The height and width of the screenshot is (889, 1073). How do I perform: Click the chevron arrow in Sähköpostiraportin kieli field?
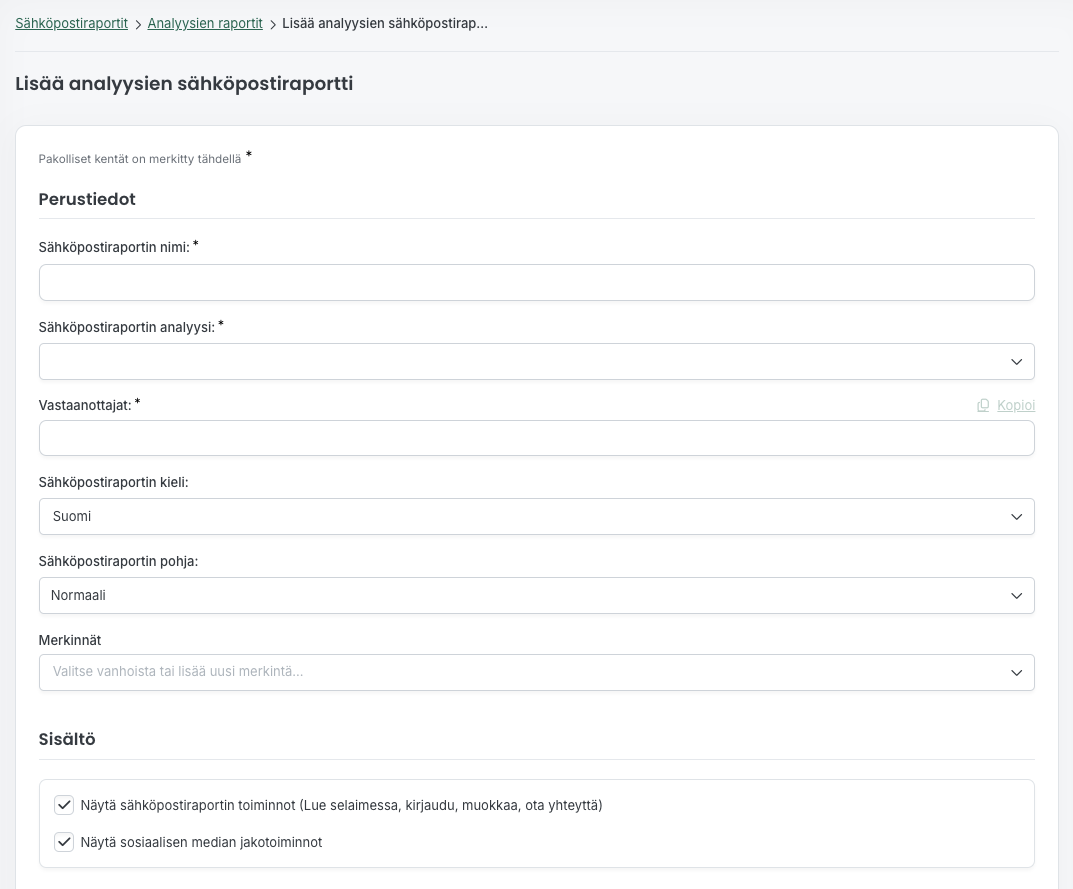click(x=1016, y=517)
